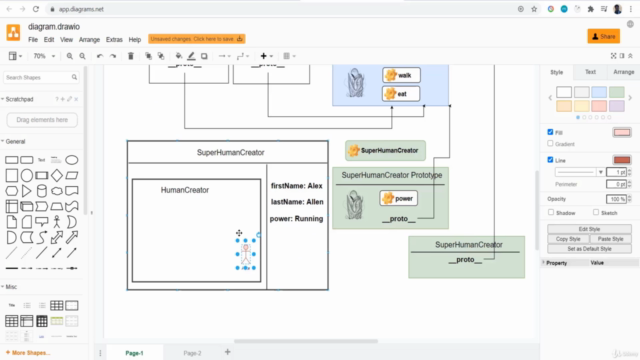Select the diamond shape in General
640x360 pixels.
coord(57,176)
